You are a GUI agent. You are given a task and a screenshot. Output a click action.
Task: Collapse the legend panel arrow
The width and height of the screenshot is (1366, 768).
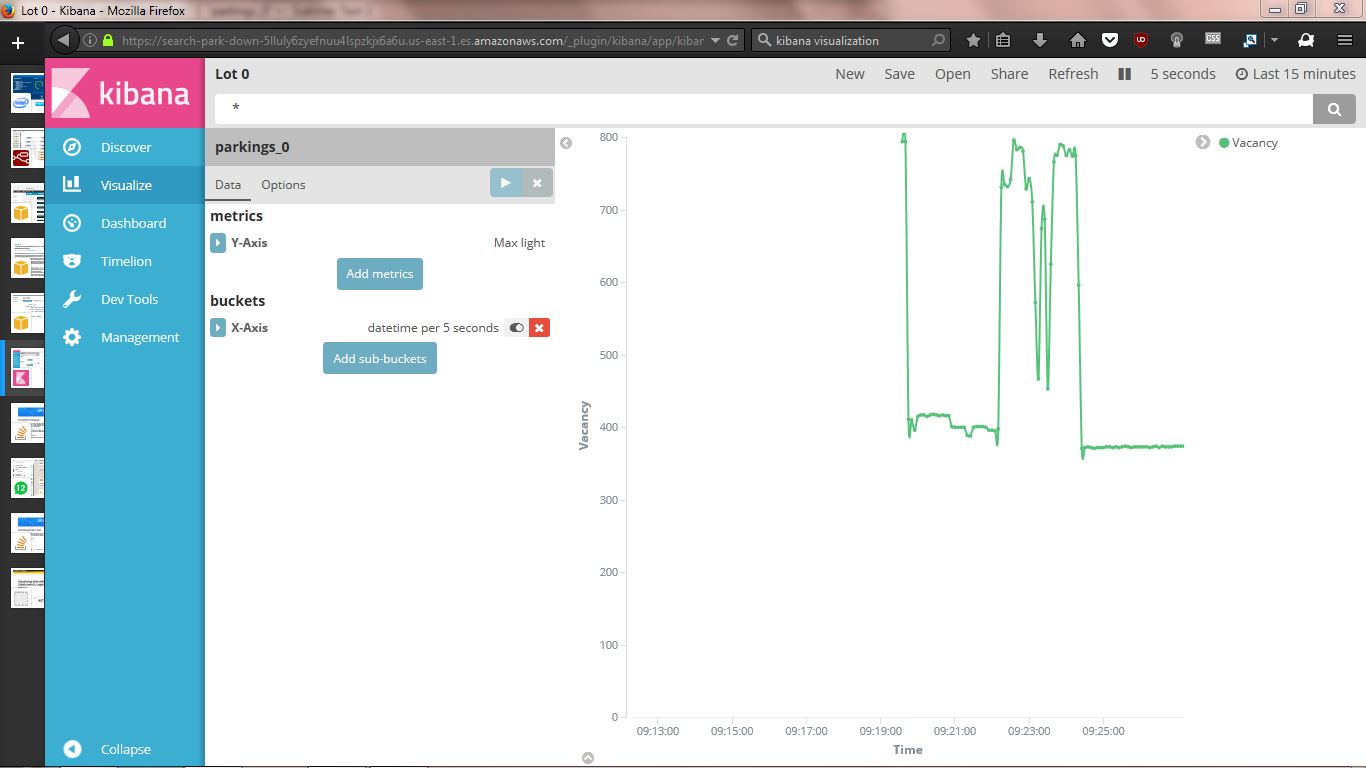click(x=1203, y=142)
